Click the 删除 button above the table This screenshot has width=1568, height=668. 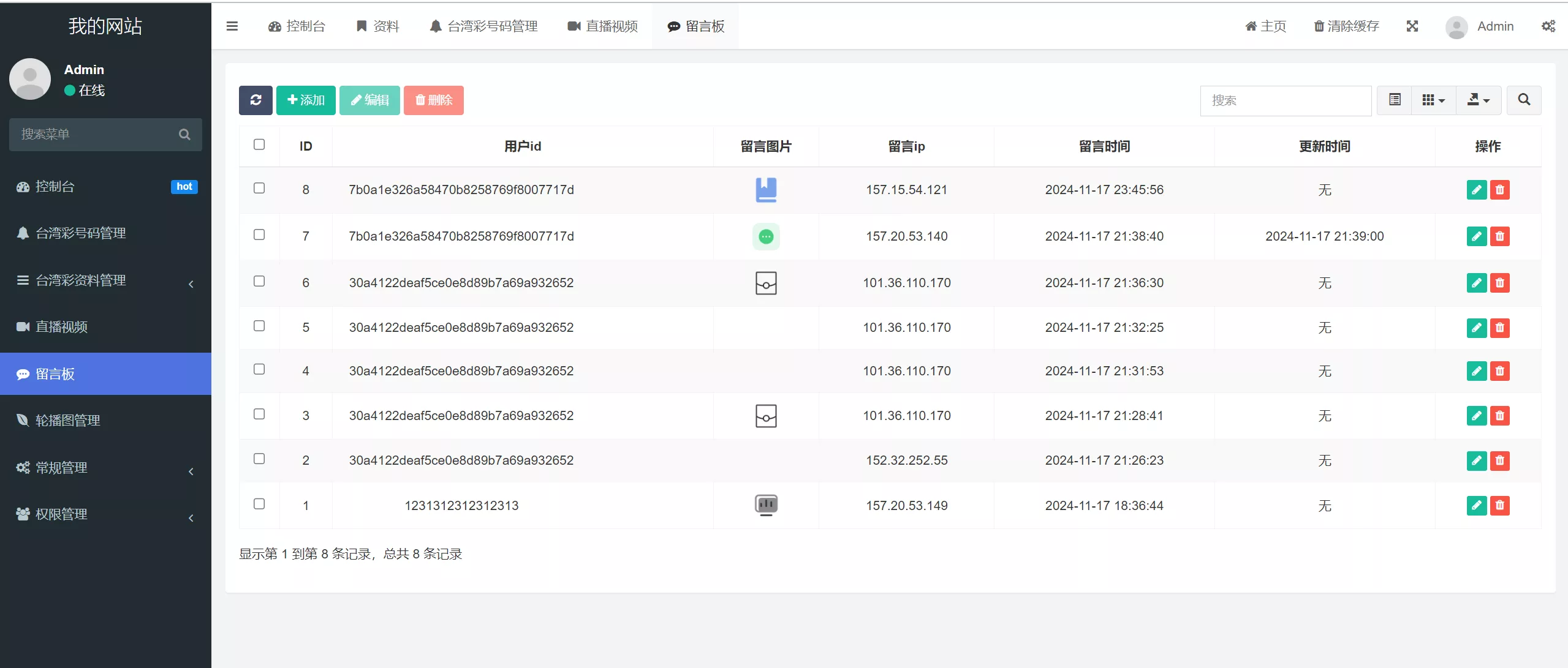tap(433, 100)
